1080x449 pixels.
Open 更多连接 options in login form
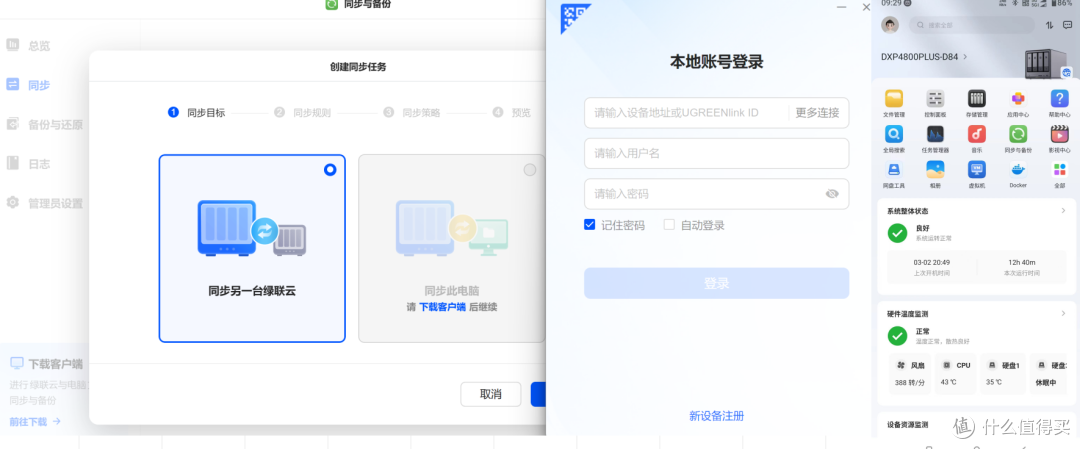(x=818, y=113)
